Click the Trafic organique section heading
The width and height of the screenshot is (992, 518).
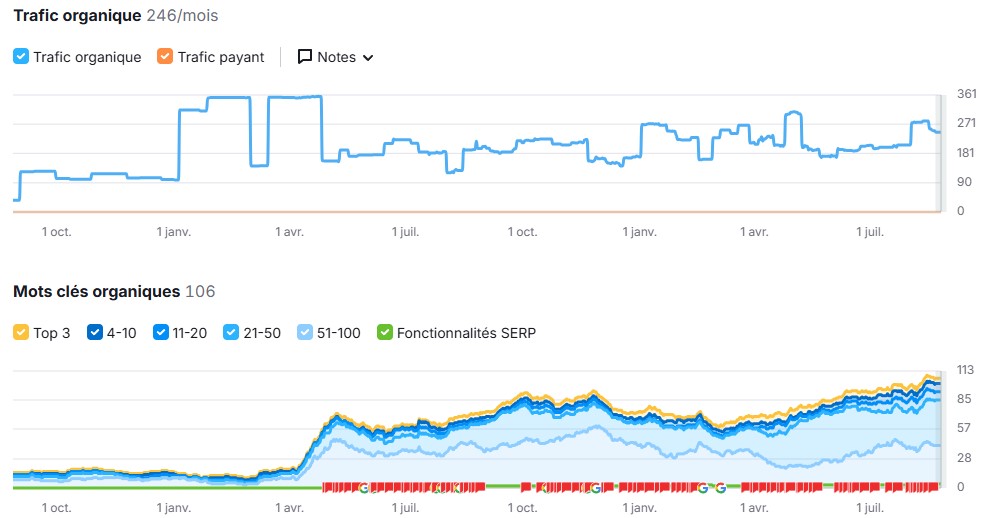point(77,16)
